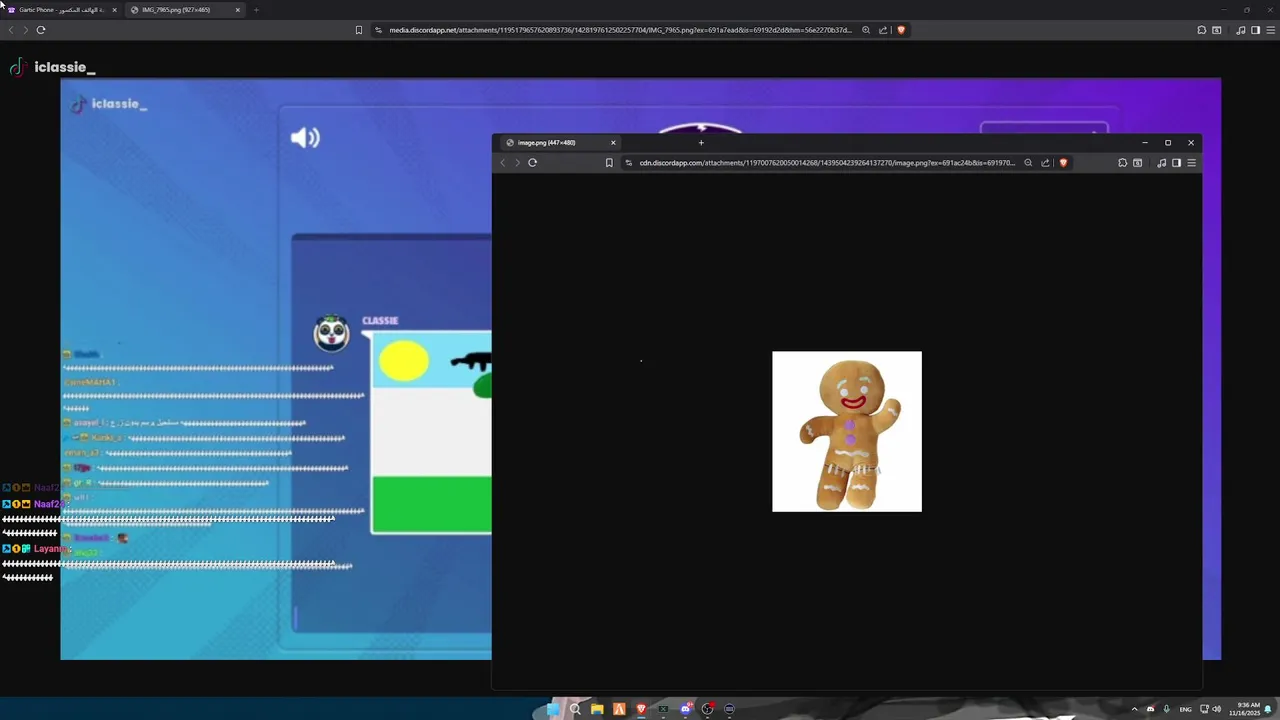1280x720 pixels.
Task: Open a new tab in the back browser window
Action: click(256, 10)
